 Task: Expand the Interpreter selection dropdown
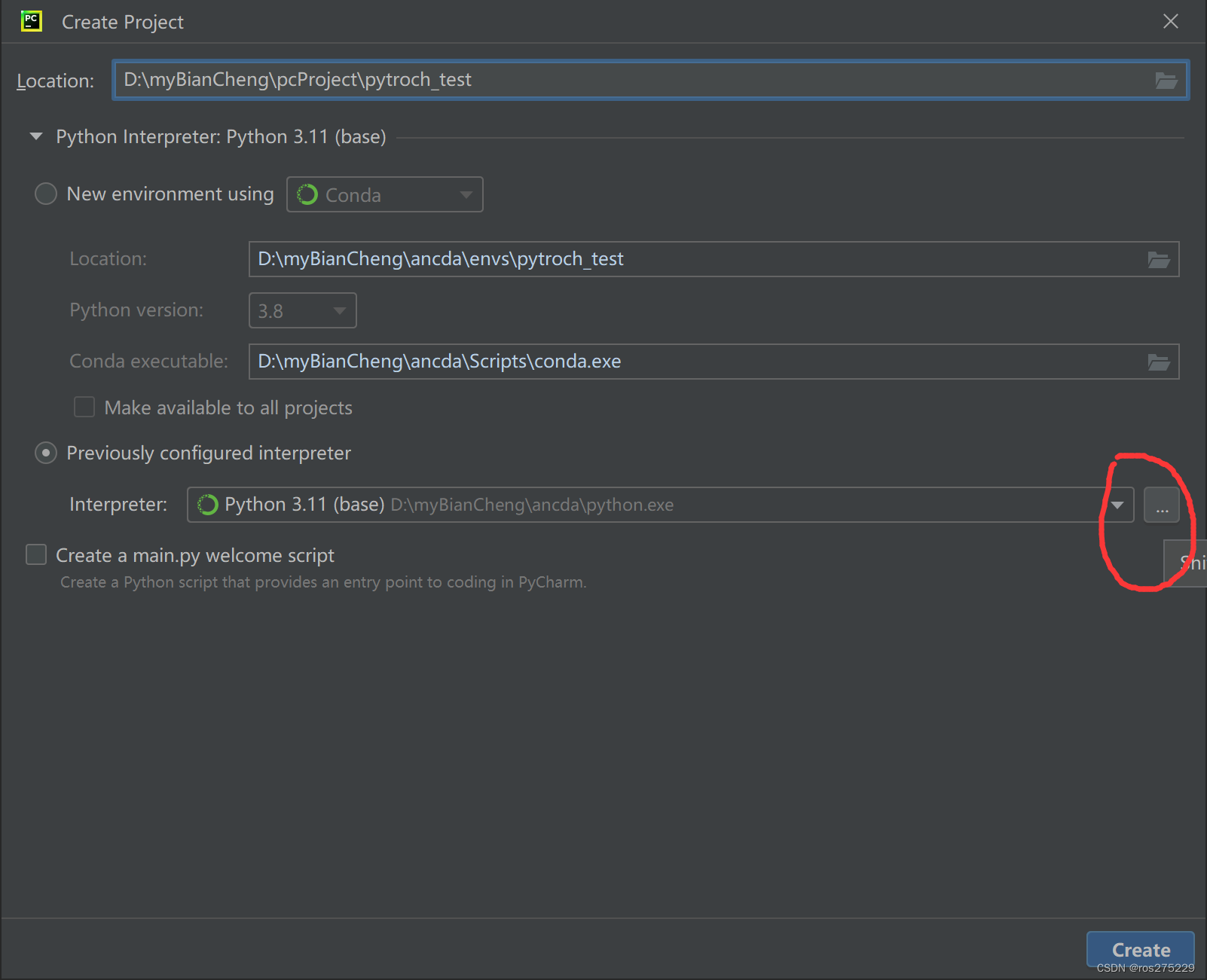click(1118, 505)
